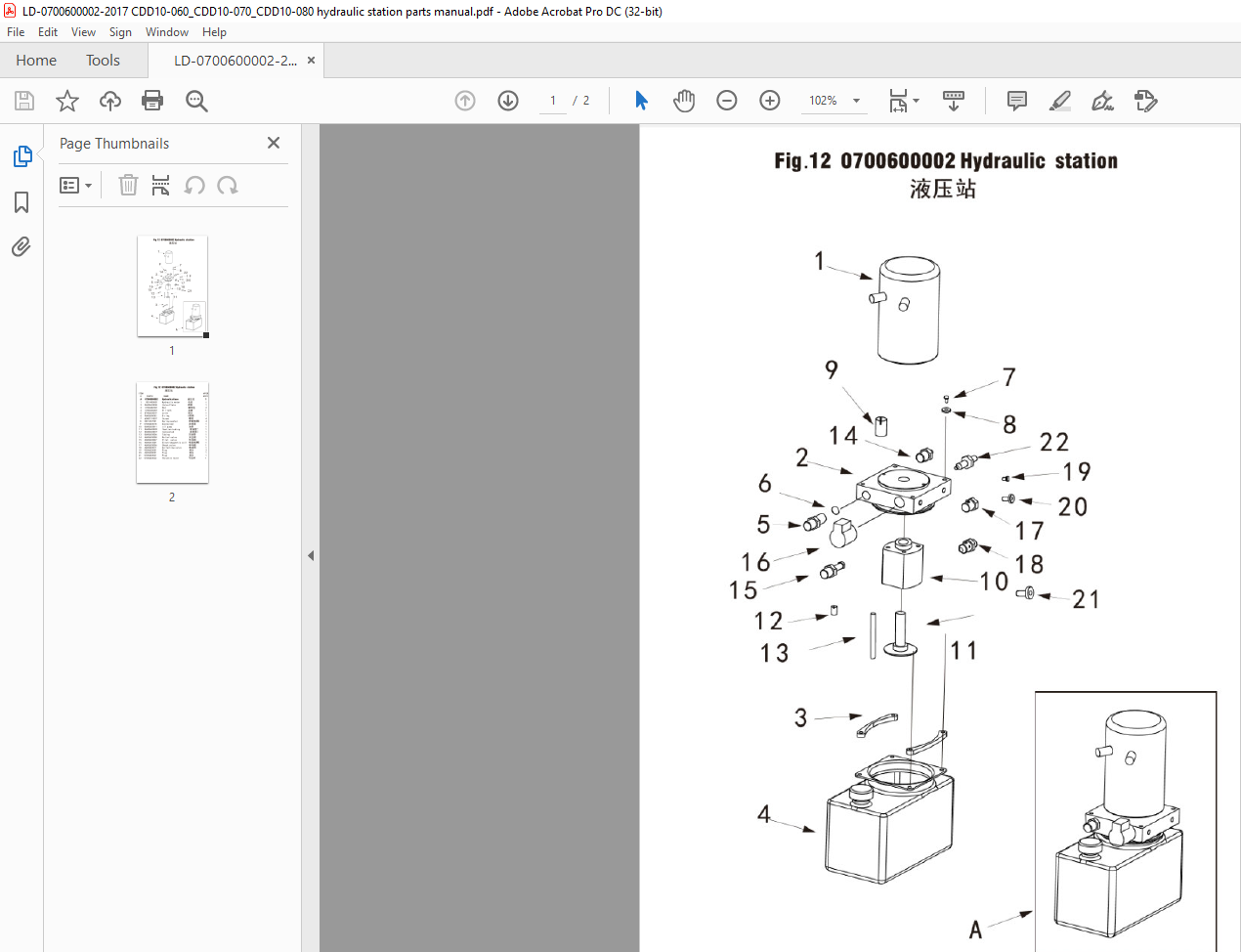Click the delete pages trash icon
The width and height of the screenshot is (1241, 952).
tap(128, 185)
